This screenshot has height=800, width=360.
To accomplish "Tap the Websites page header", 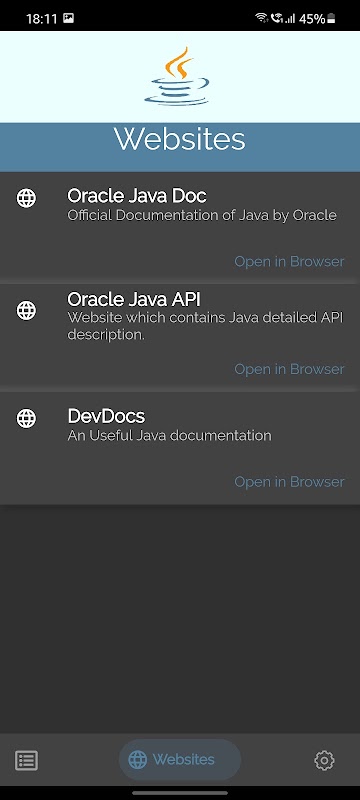I will (x=179, y=139).
